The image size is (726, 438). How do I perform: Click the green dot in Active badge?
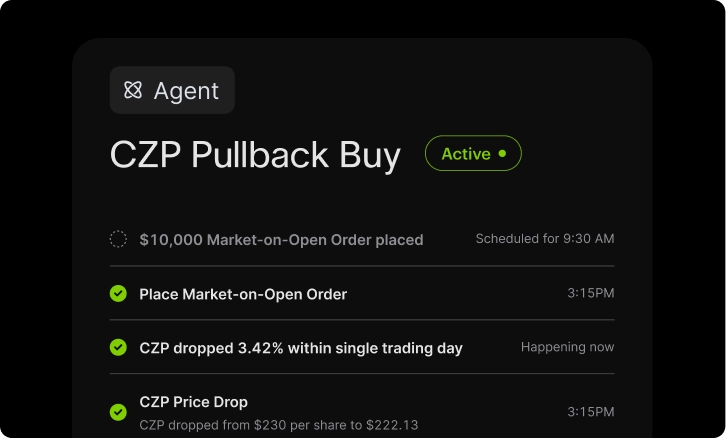[x=502, y=154]
